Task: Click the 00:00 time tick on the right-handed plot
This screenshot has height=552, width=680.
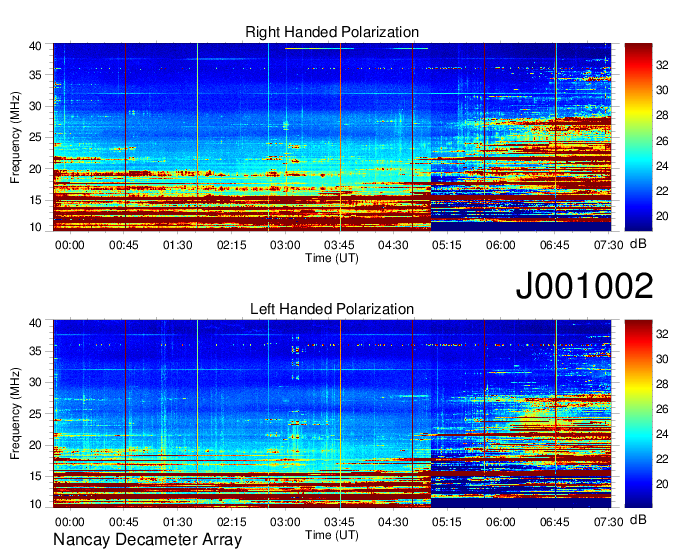Action: 69,245
